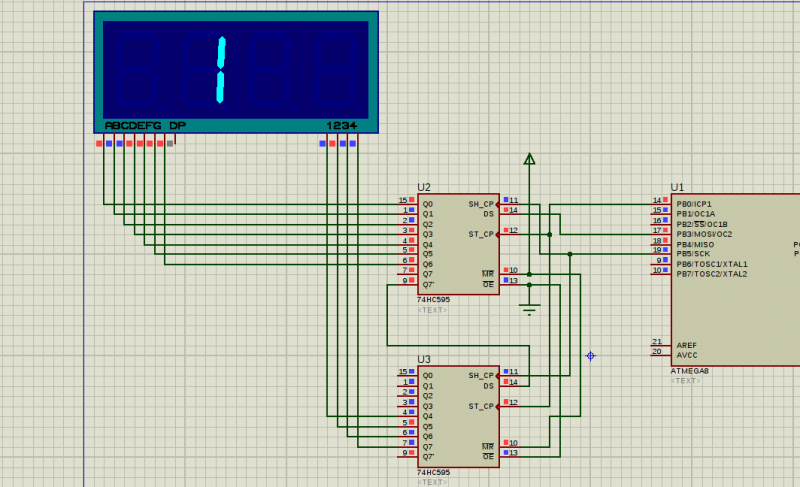Image resolution: width=800 pixels, height=487 pixels.
Task: Click the AVCC pin label on U1
Action: [687, 355]
